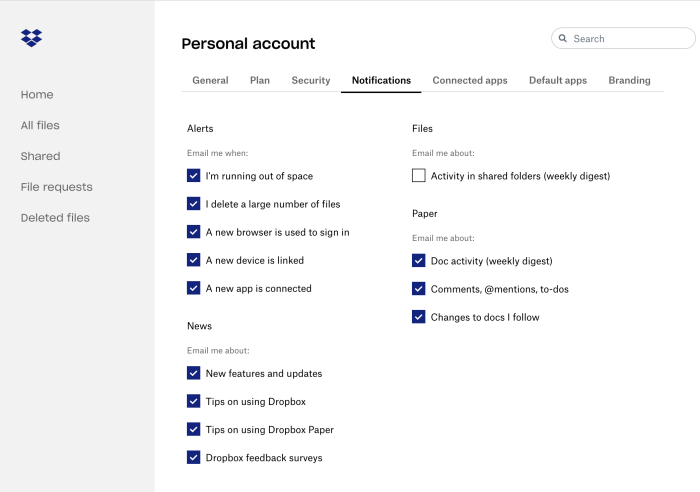Uncheck "Doc activity (weekly digest)"
This screenshot has height=492, width=700.
tap(418, 260)
